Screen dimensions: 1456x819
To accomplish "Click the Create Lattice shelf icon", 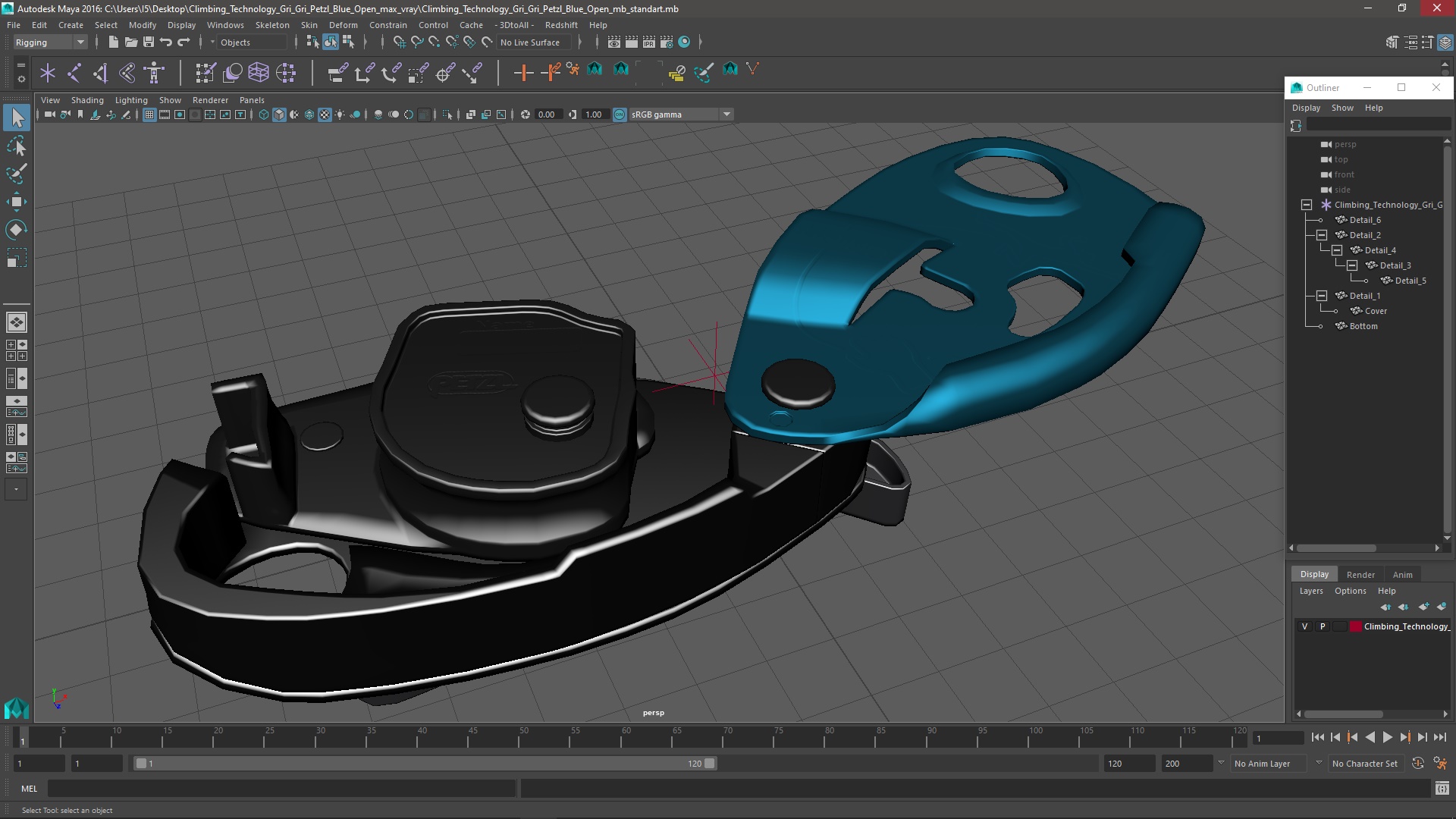I will (x=259, y=73).
